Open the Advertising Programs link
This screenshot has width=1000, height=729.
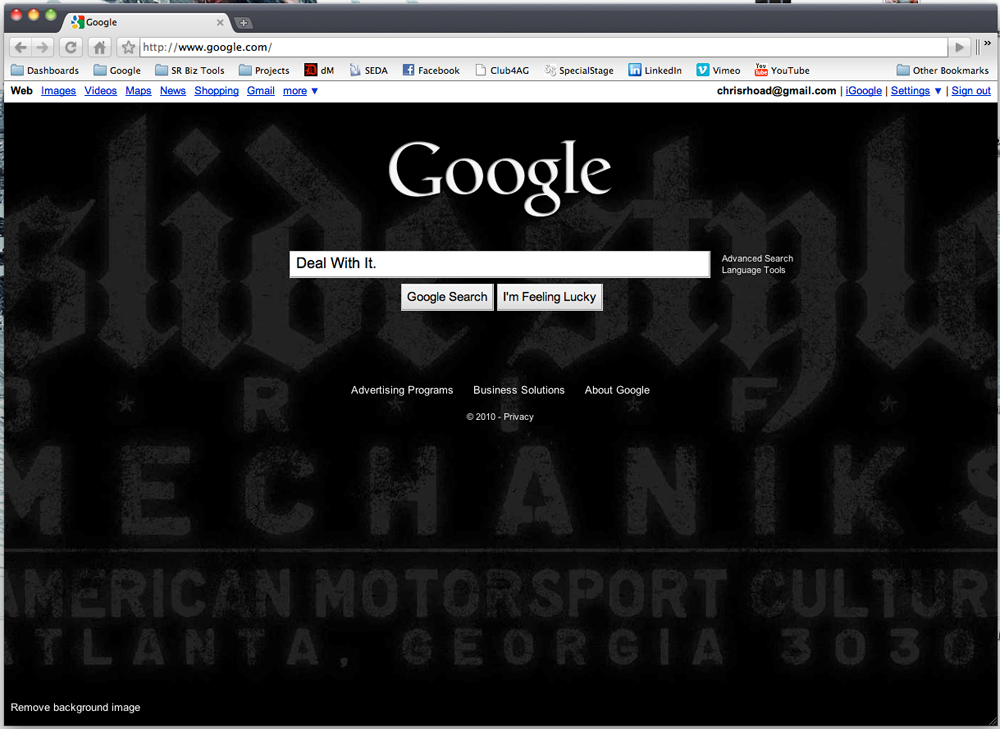(x=402, y=390)
